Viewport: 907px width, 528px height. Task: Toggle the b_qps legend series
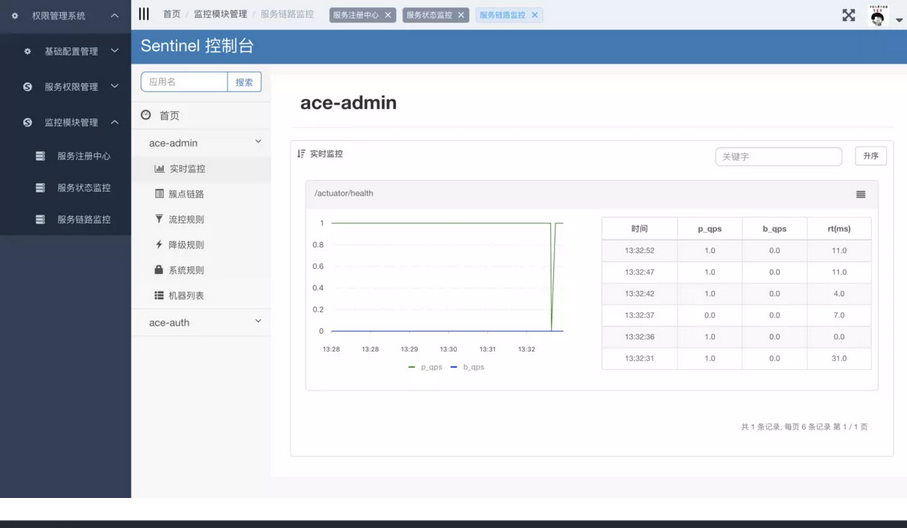(467, 367)
